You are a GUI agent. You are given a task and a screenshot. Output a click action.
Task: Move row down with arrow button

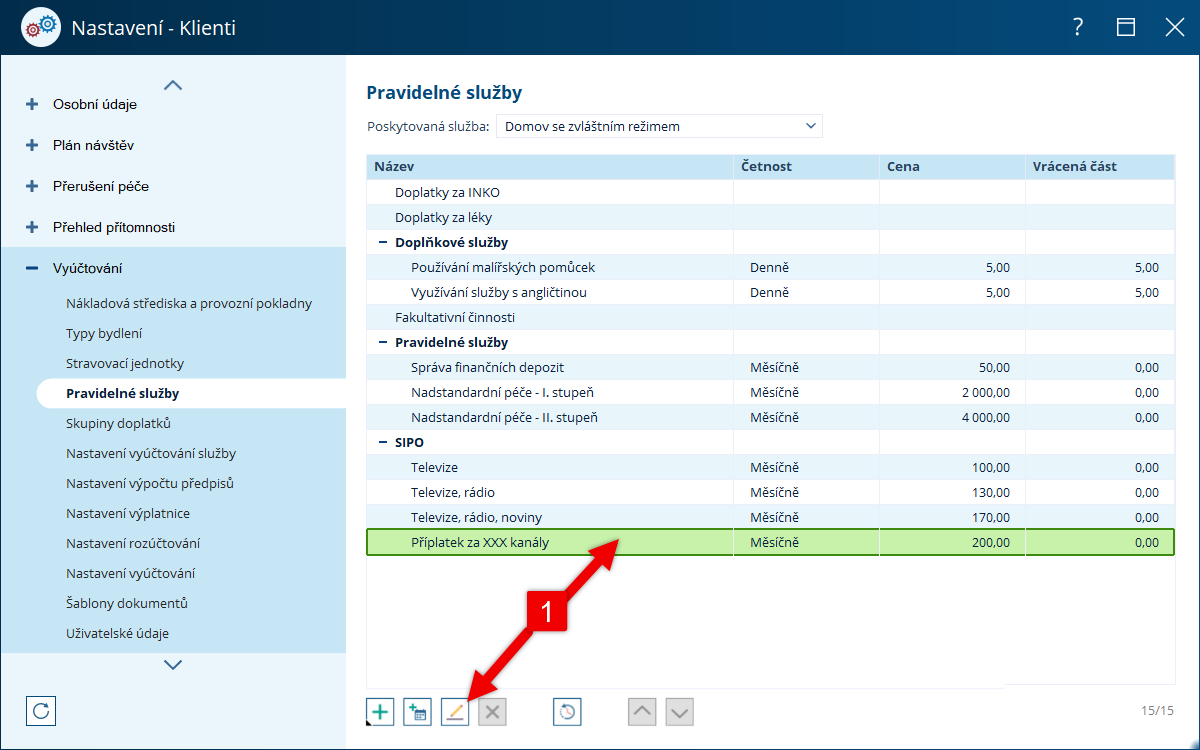pos(679,712)
